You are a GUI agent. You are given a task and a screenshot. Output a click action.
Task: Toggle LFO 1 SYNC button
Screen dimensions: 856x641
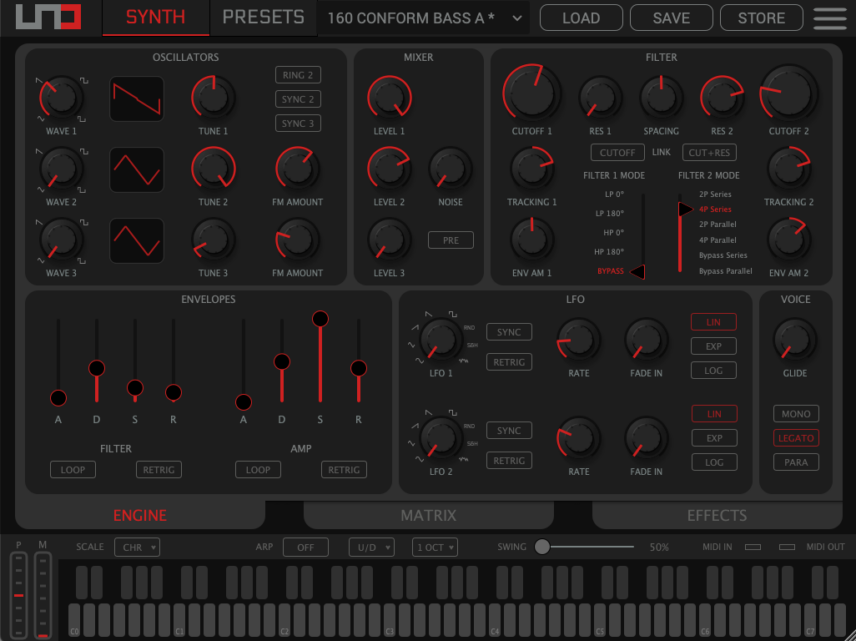[x=509, y=332]
